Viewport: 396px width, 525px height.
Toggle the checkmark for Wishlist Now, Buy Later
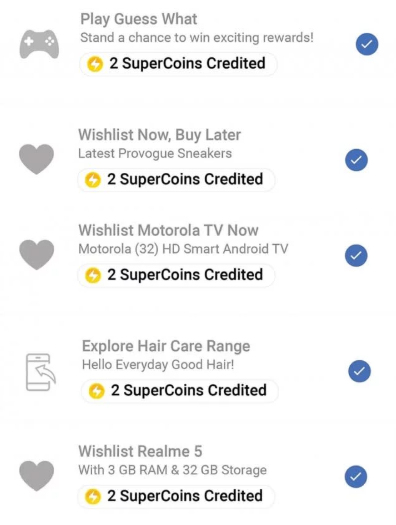[356, 160]
